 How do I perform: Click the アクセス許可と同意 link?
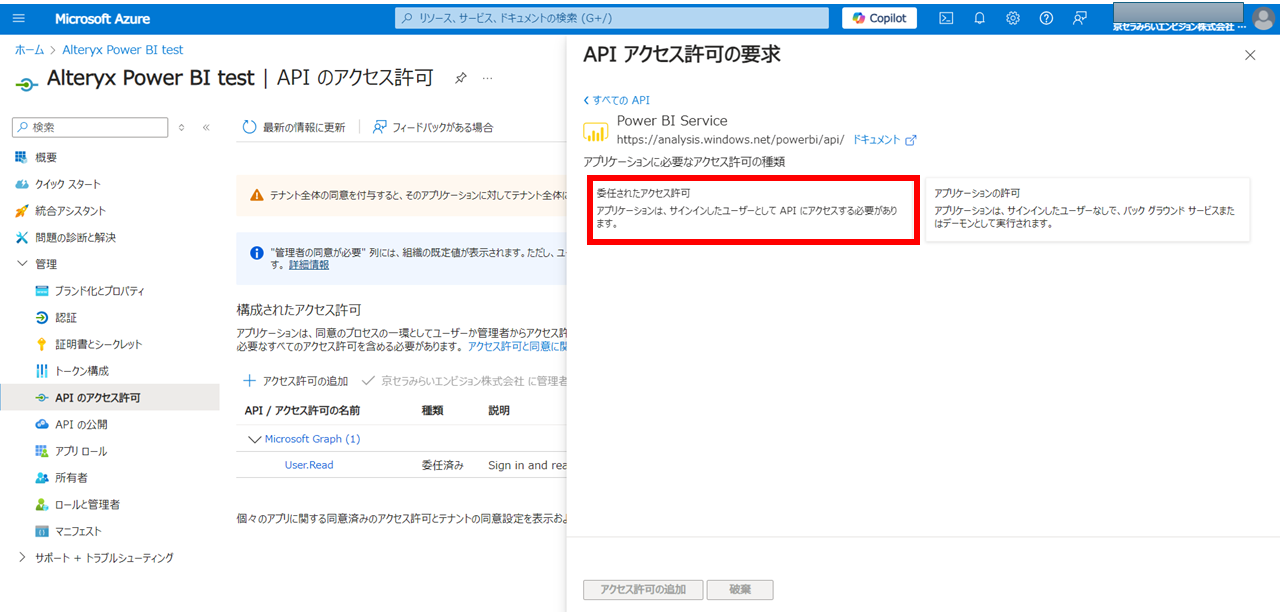click(518, 346)
